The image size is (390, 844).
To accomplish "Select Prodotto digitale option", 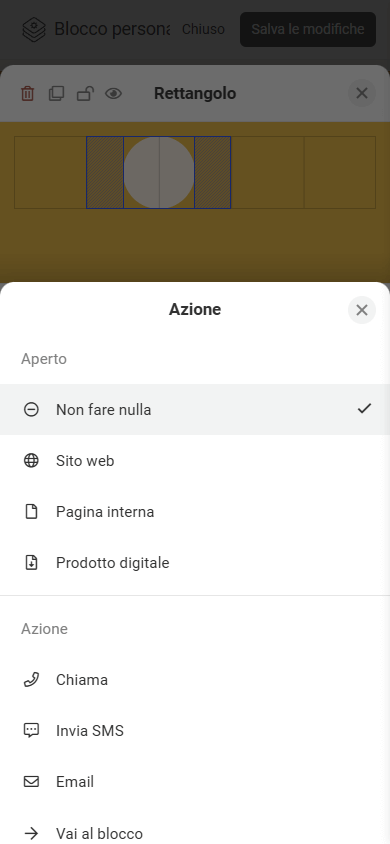I will 195,563.
